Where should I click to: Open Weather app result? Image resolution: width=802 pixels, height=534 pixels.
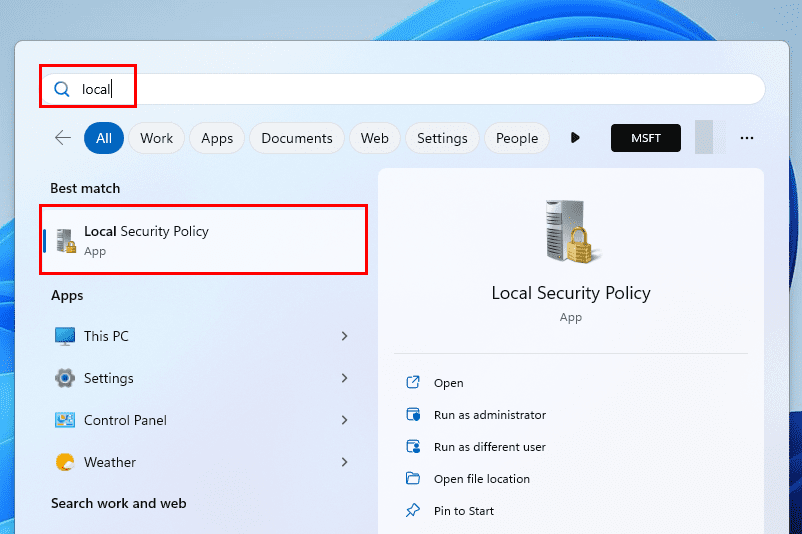coord(204,462)
